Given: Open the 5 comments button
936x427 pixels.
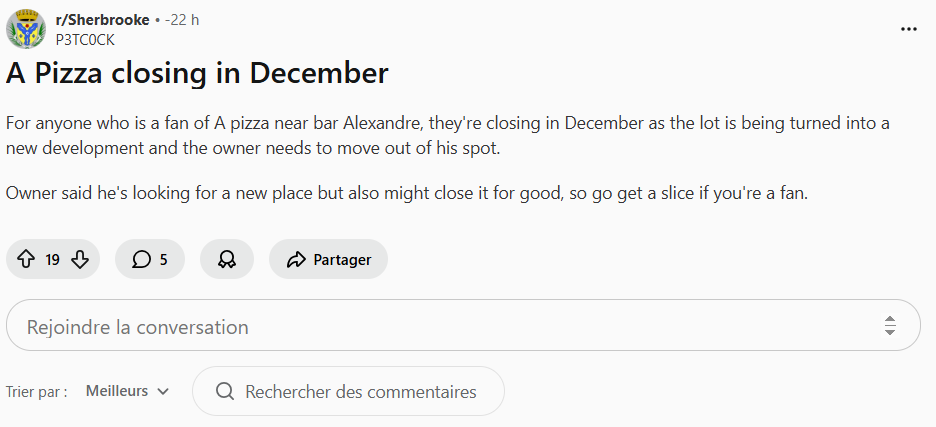Looking at the screenshot, I should coord(150,260).
